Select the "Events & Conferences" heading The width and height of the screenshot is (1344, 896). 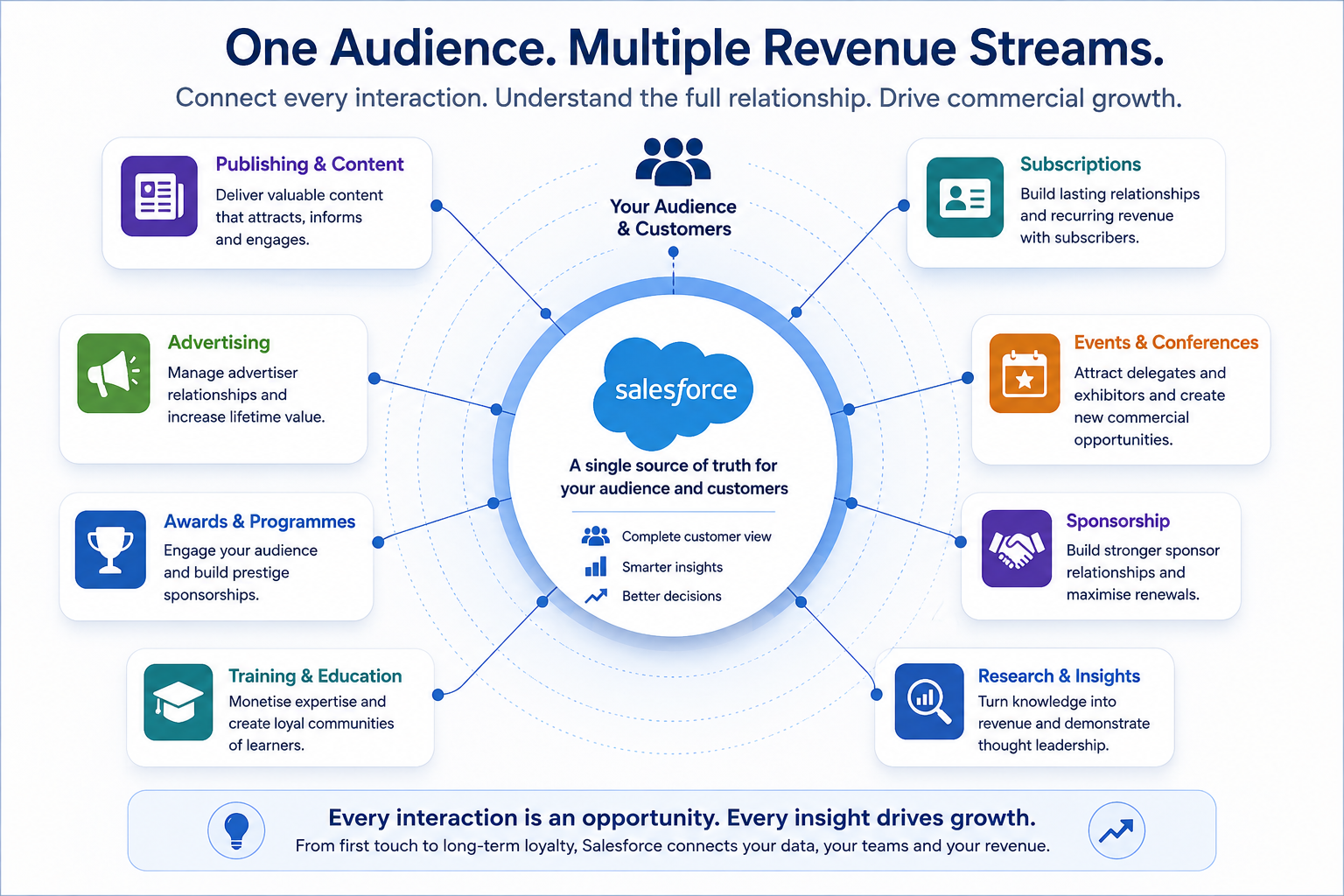[x=1166, y=342]
